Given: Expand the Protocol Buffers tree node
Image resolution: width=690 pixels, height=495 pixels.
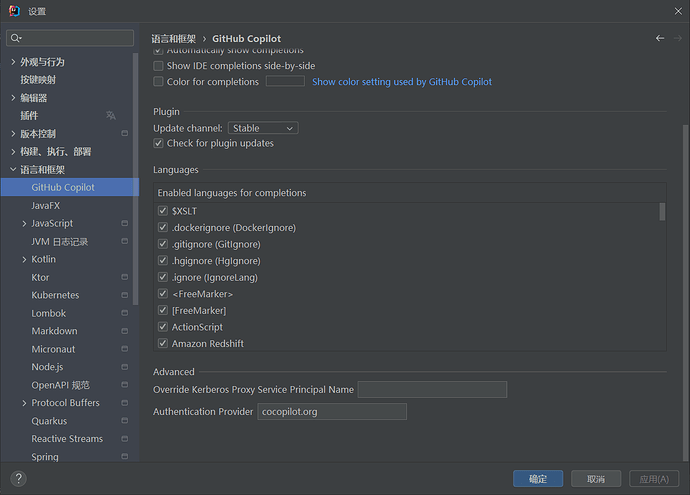Looking at the screenshot, I should (24, 403).
